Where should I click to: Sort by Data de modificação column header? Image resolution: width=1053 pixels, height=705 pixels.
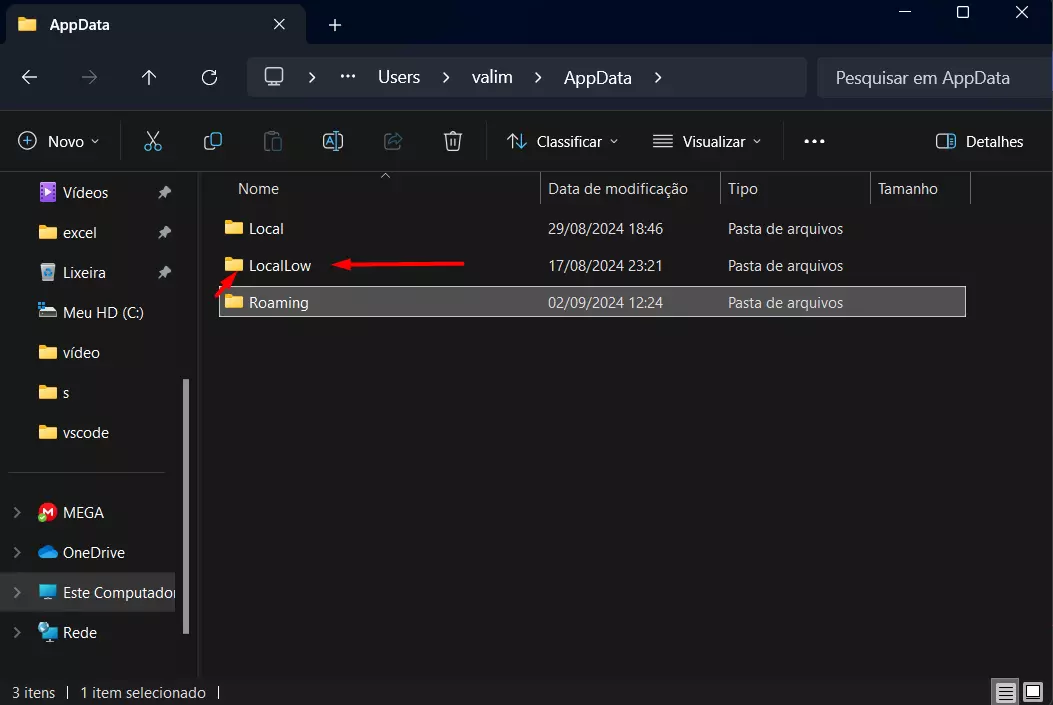tap(618, 188)
